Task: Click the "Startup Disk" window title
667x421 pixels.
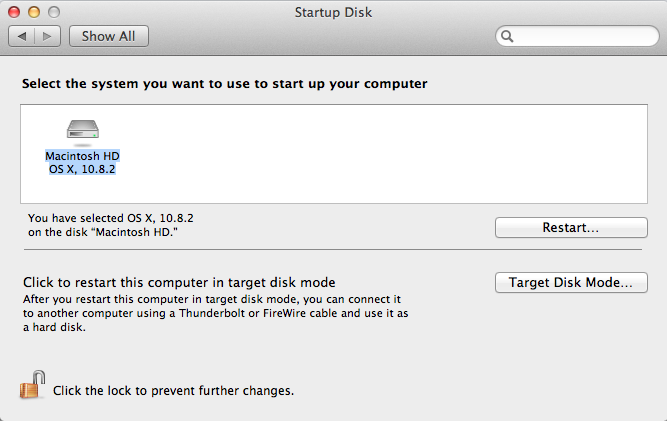Action: point(333,12)
